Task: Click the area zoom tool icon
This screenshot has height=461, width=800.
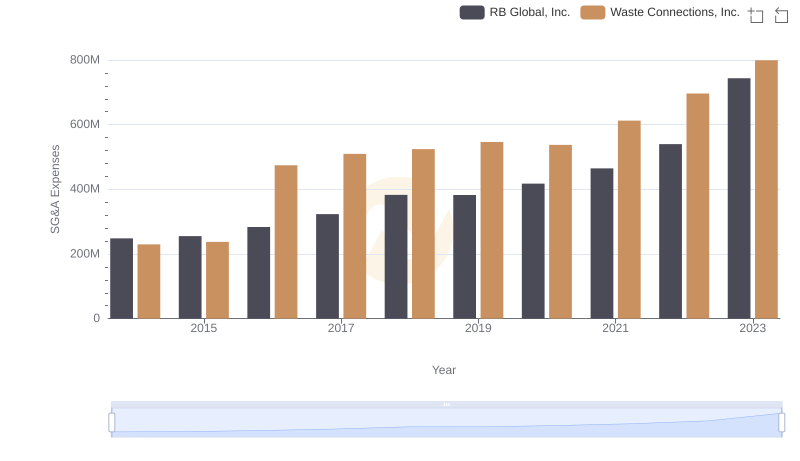Action: click(x=756, y=15)
